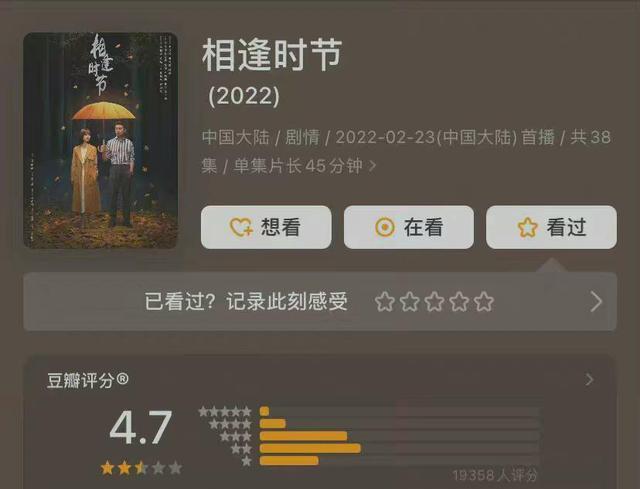640x489 pixels.
Task: Rate five stars in 记录此刻感受 row
Action: [x=484, y=302]
